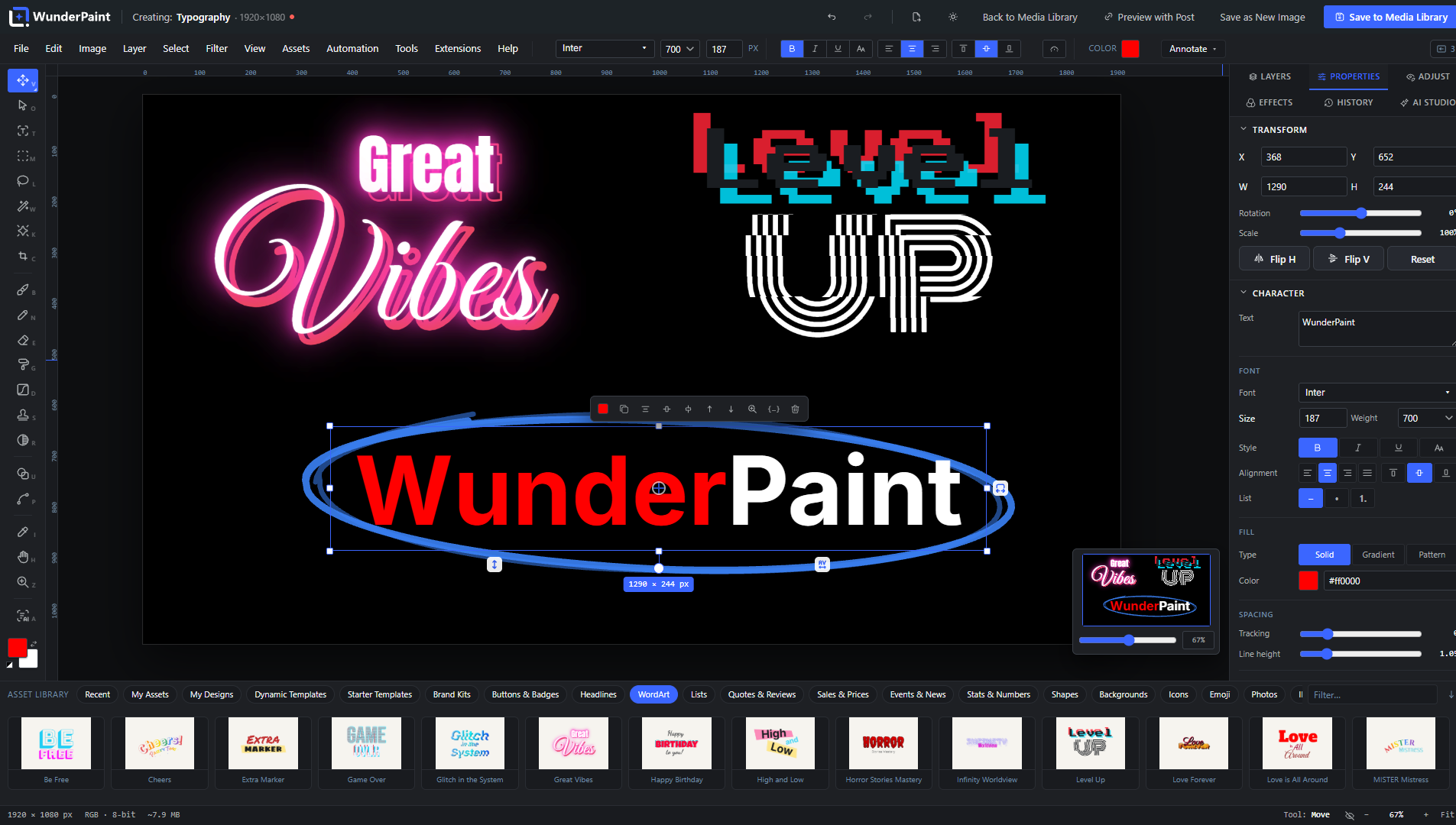Click the Undo arrow in header

click(x=832, y=17)
